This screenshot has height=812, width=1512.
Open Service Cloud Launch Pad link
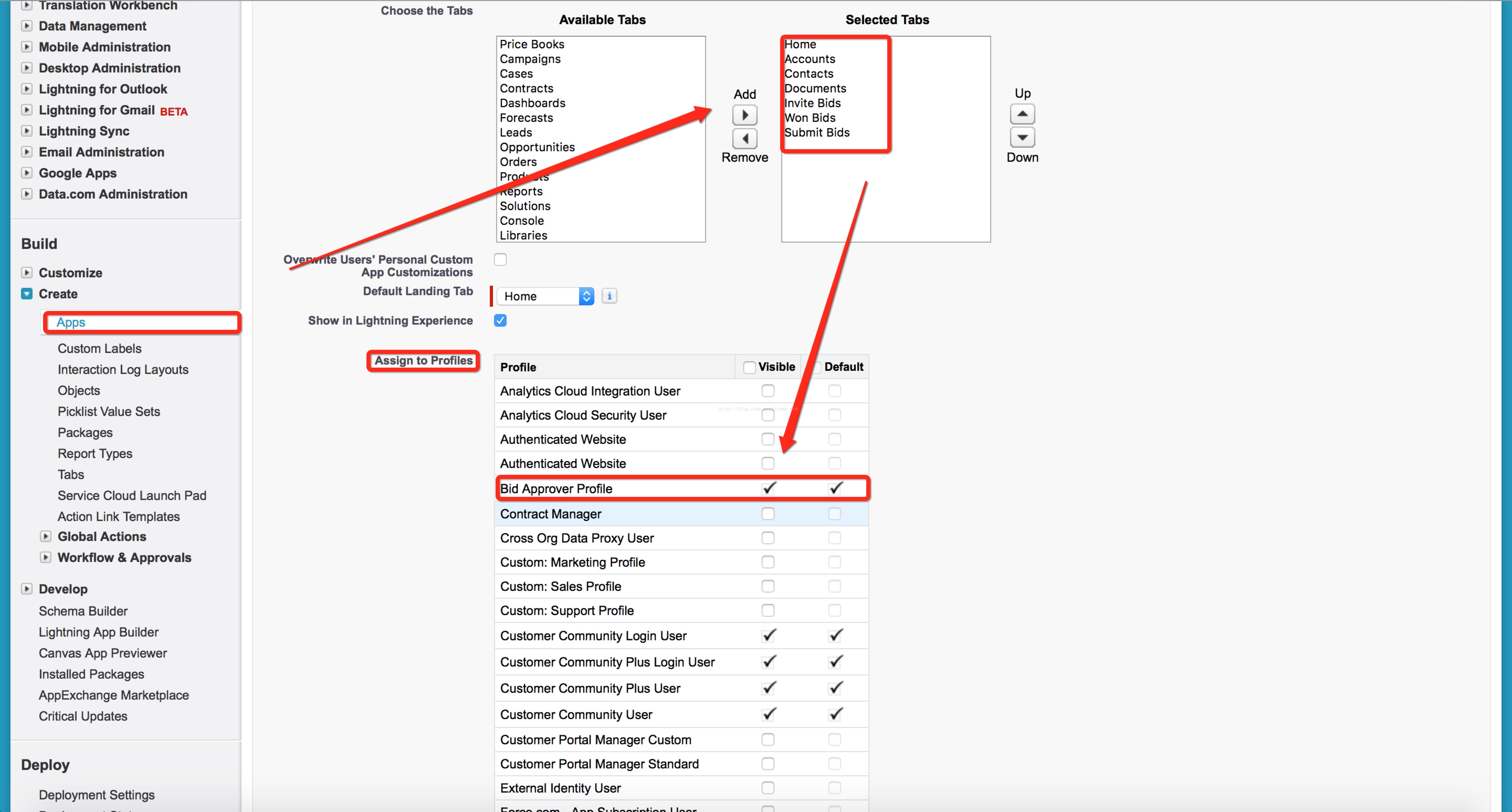click(132, 496)
